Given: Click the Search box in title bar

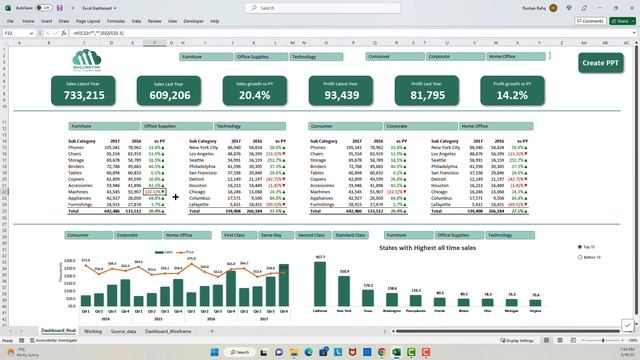Looking at the screenshot, I should coord(322,8).
